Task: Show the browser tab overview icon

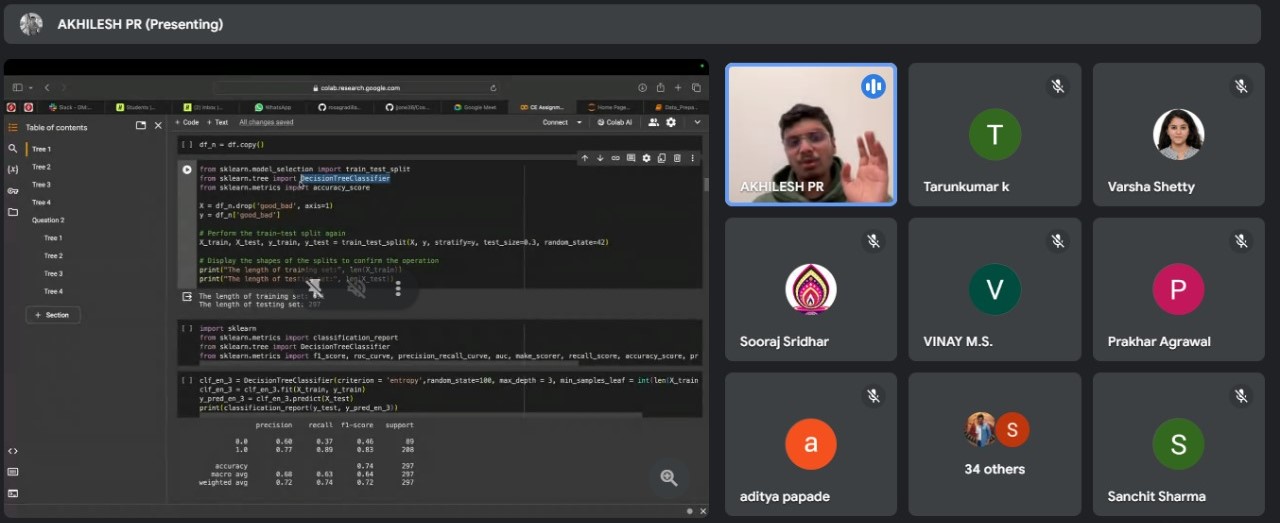Action: (696, 88)
